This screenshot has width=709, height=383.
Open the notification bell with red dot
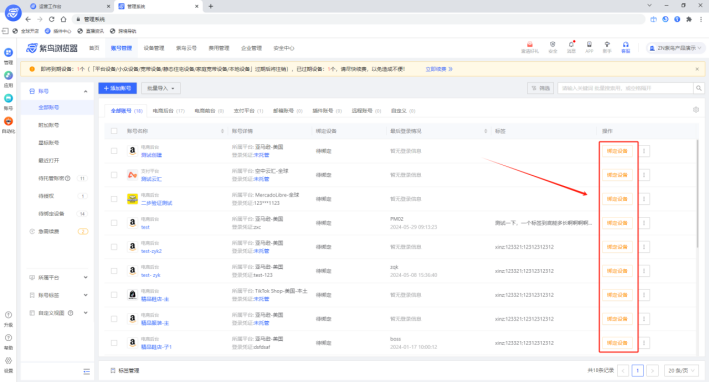tap(571, 44)
